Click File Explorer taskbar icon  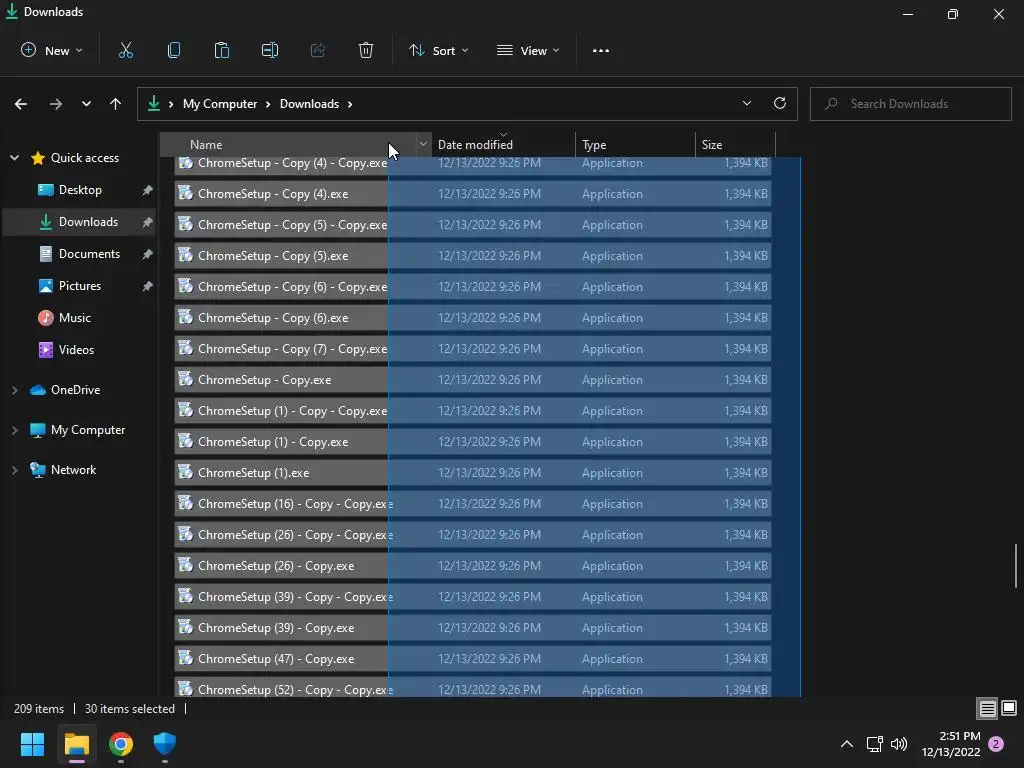(x=76, y=743)
